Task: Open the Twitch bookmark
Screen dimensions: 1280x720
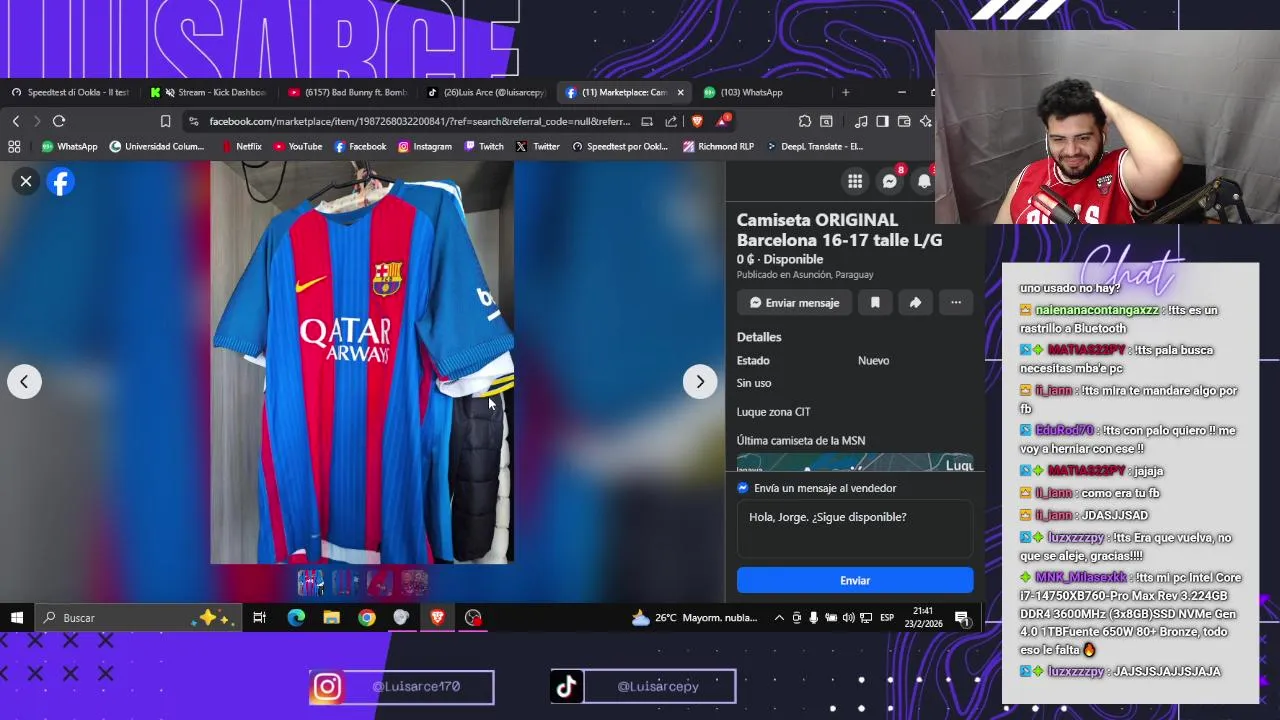Action: [484, 146]
